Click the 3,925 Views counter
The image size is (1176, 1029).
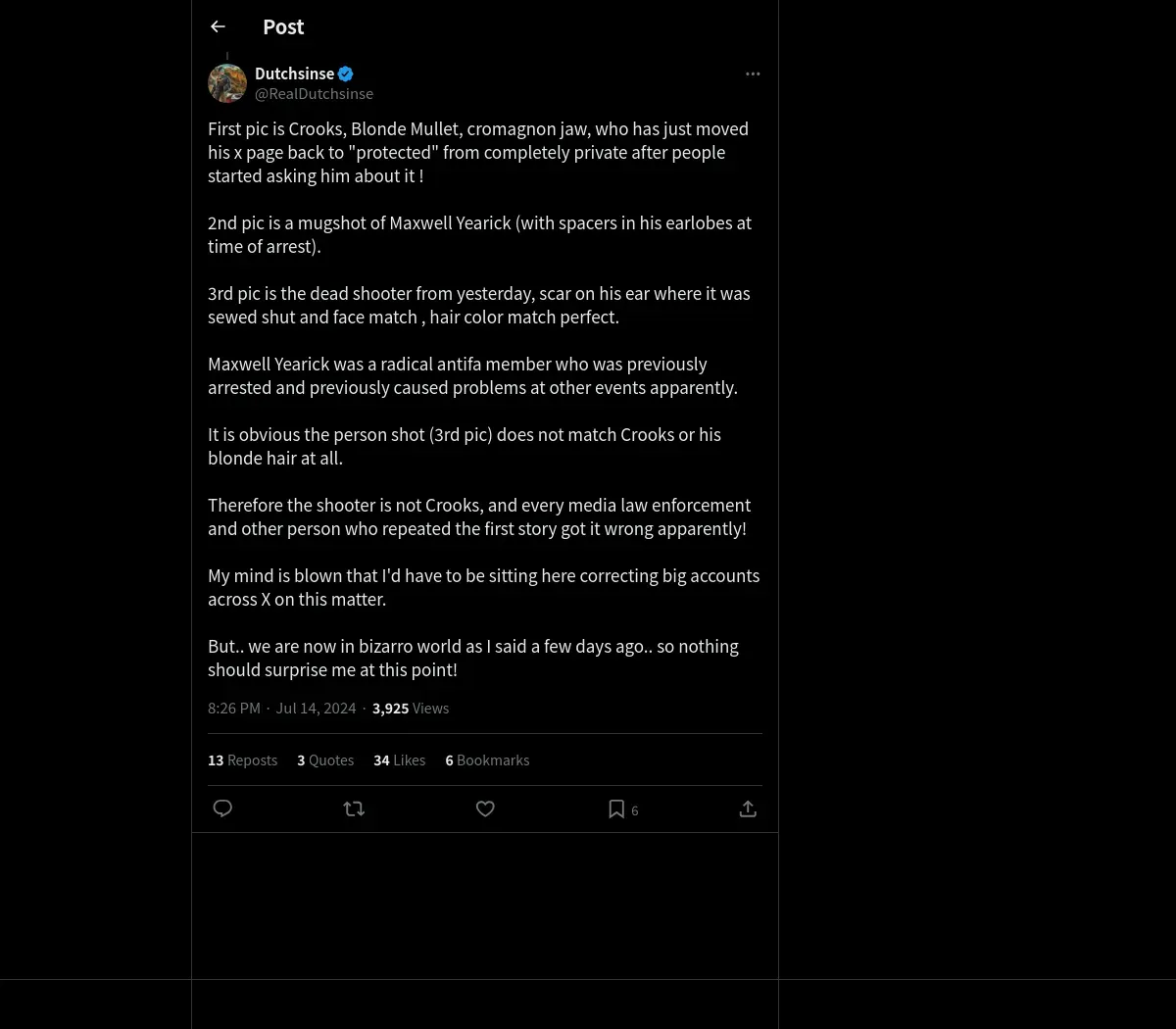coord(411,708)
